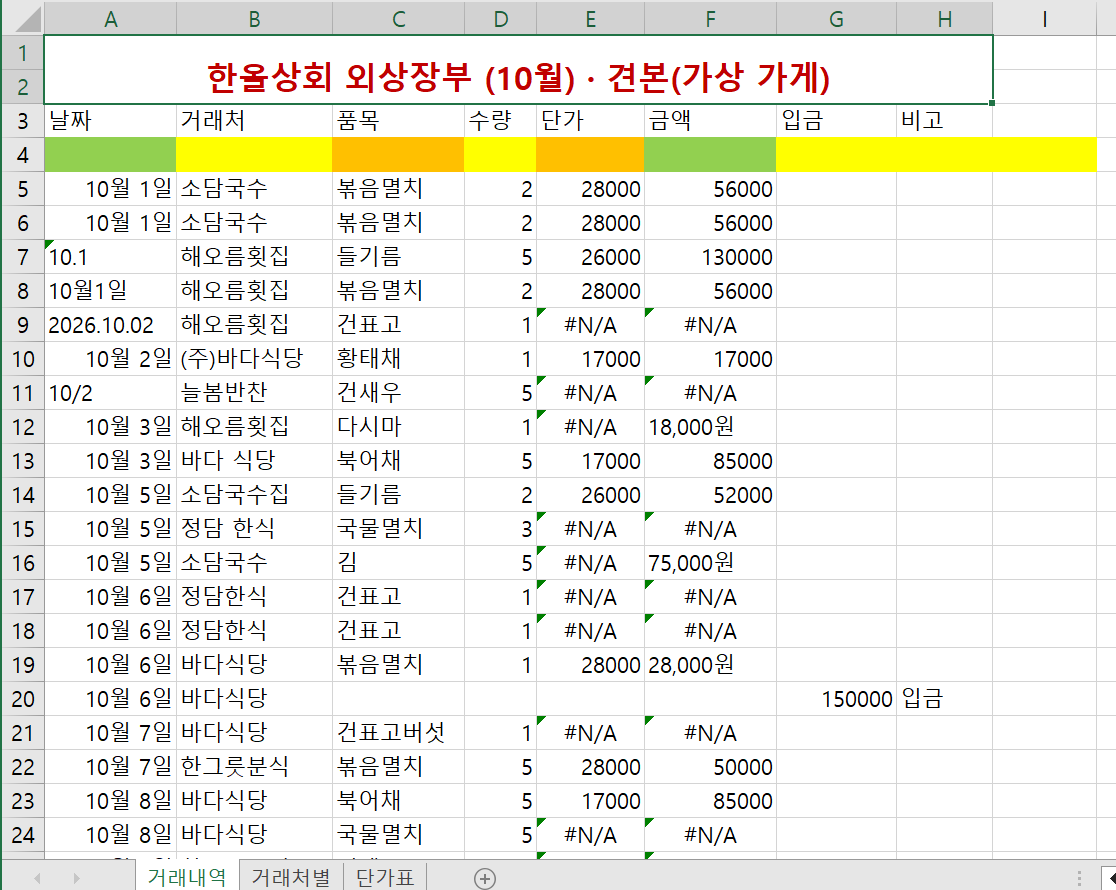Click the 입금 header cell in G3
This screenshot has width=1116, height=890.
click(x=836, y=120)
